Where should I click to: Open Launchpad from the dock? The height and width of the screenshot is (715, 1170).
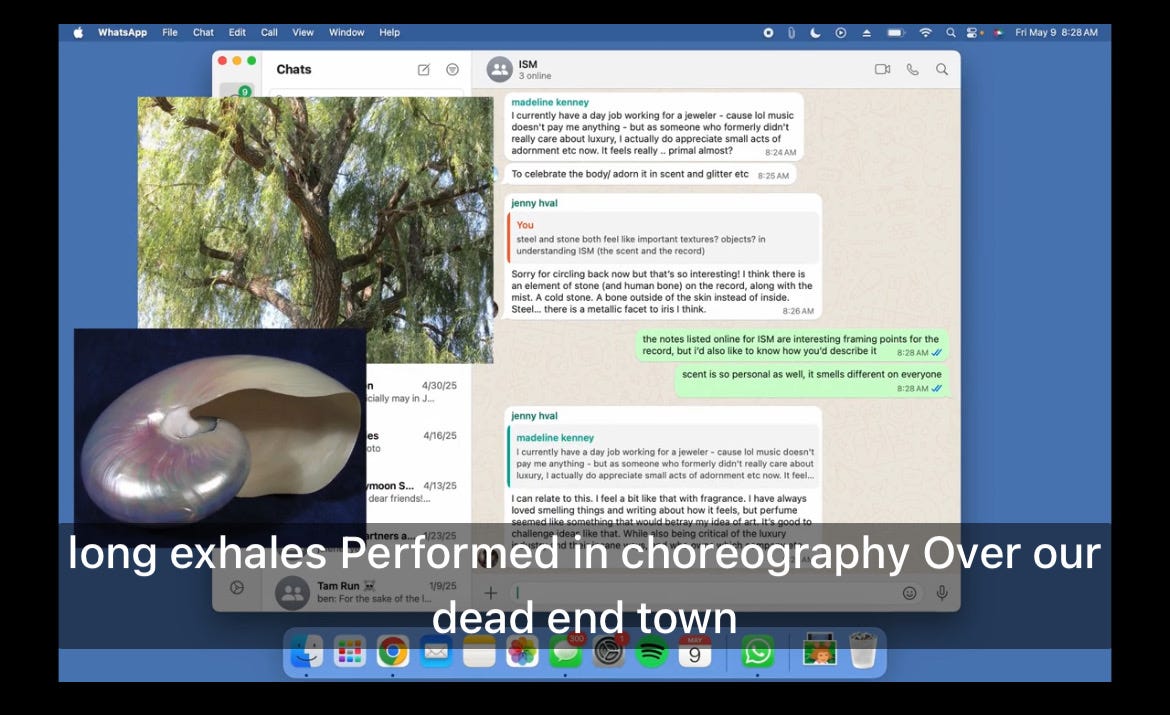coord(349,652)
